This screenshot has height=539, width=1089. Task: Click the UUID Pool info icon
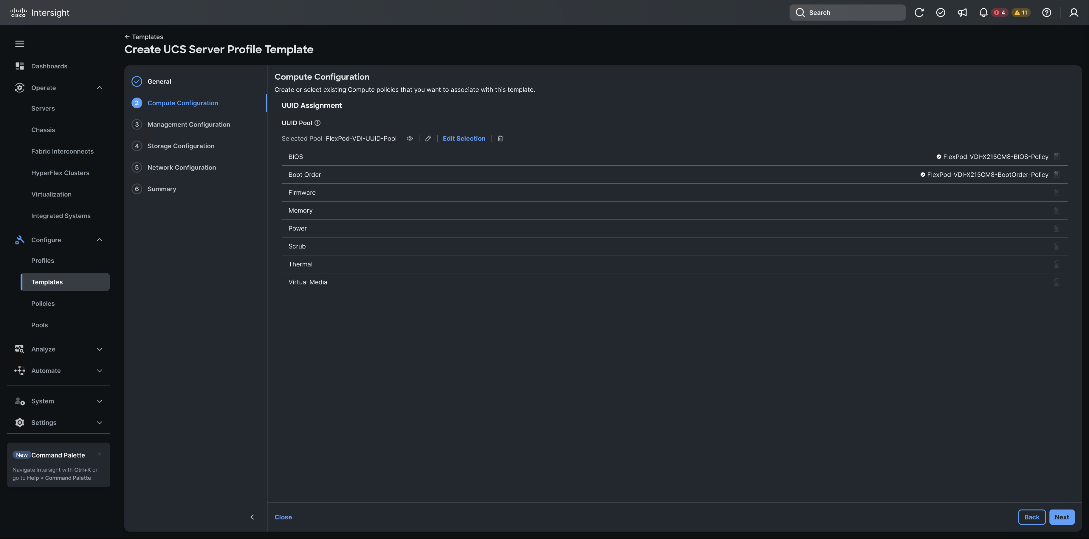point(317,123)
